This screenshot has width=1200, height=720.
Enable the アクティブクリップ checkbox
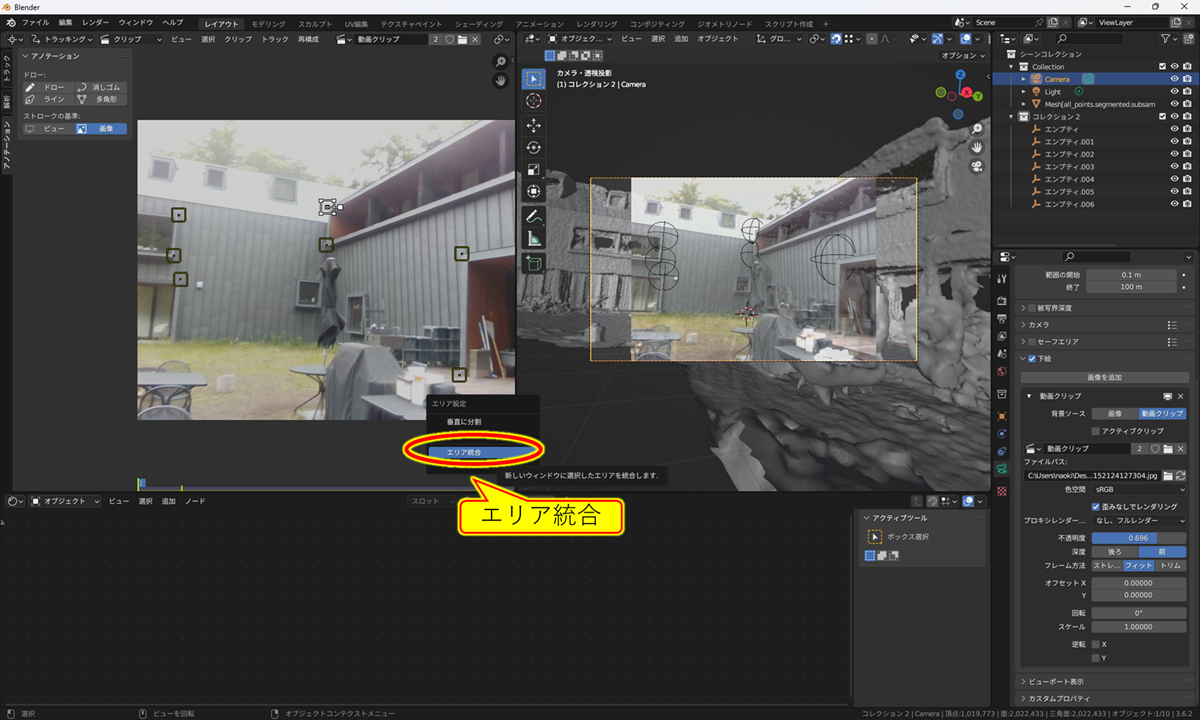1096,430
